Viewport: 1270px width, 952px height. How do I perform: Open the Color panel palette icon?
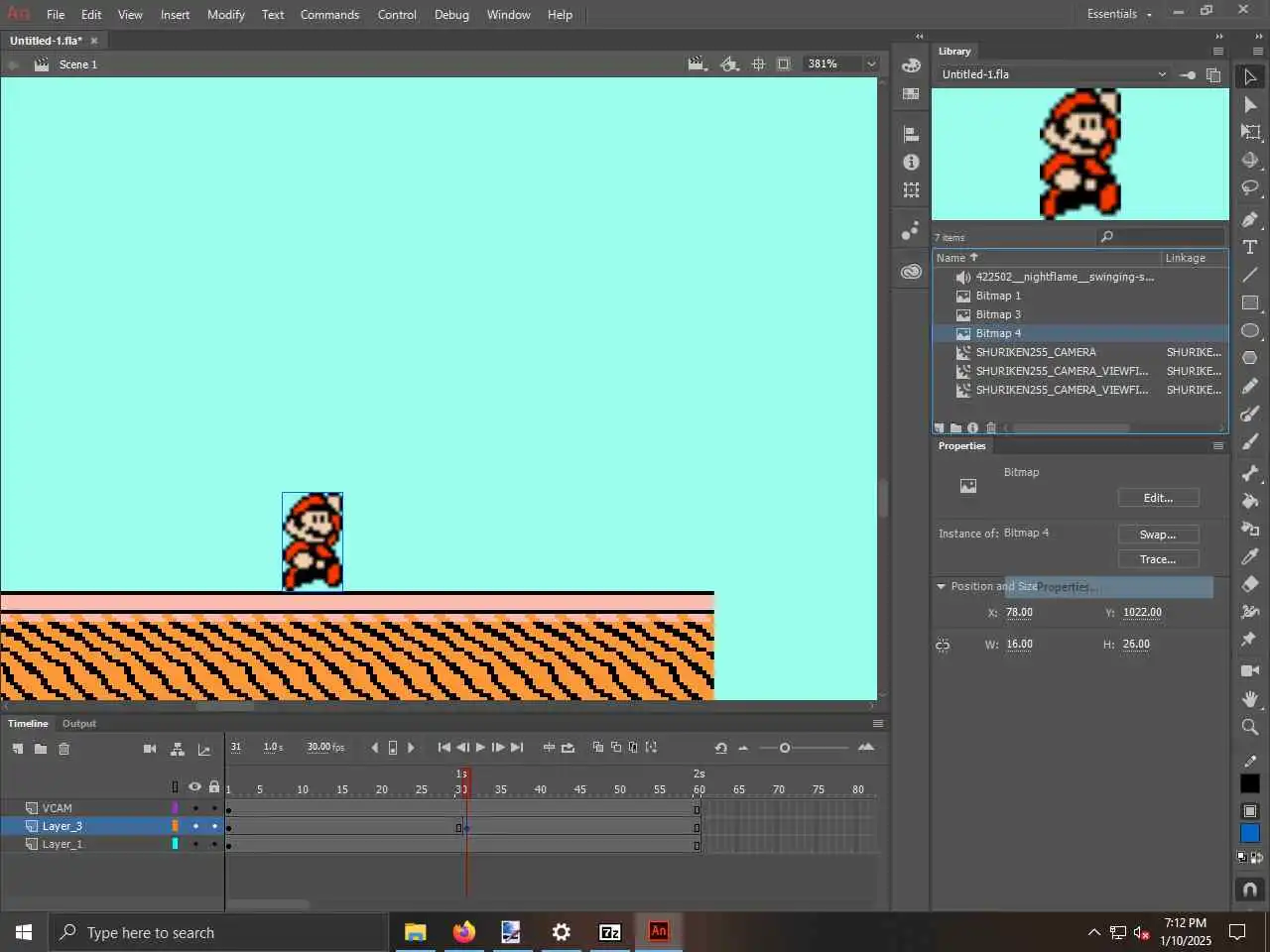911,65
